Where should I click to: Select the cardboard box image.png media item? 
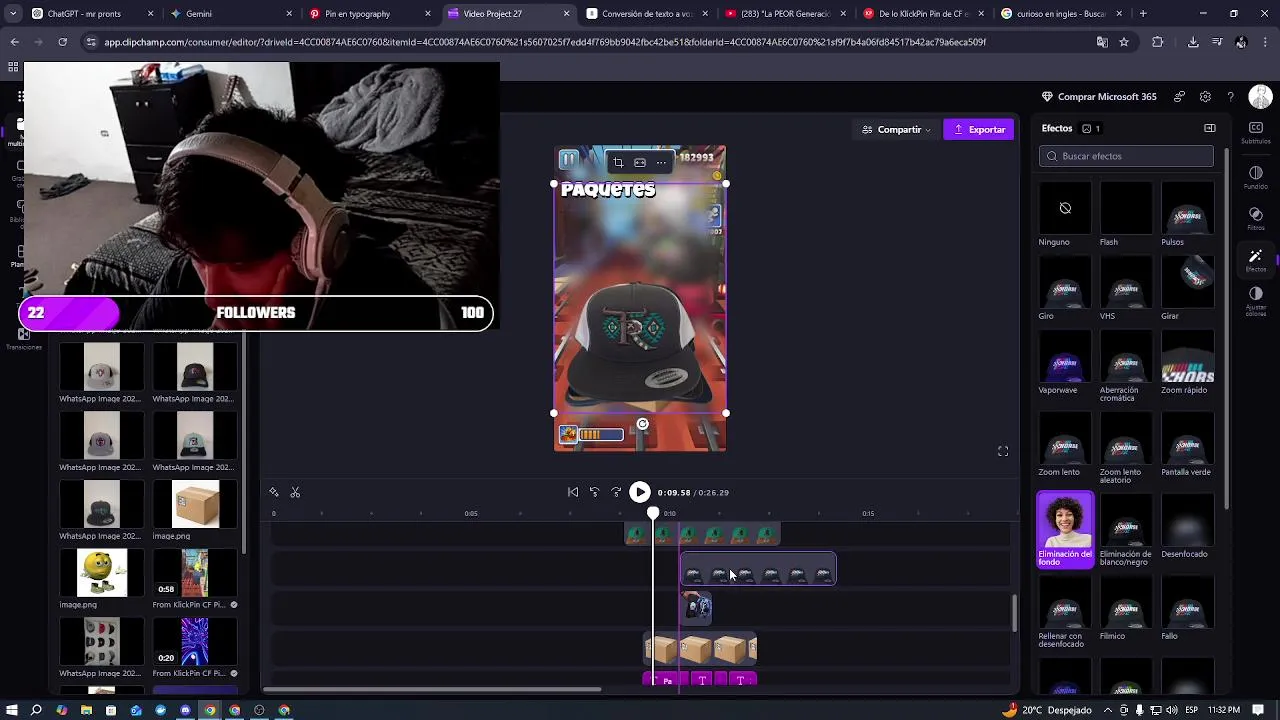tap(195, 504)
